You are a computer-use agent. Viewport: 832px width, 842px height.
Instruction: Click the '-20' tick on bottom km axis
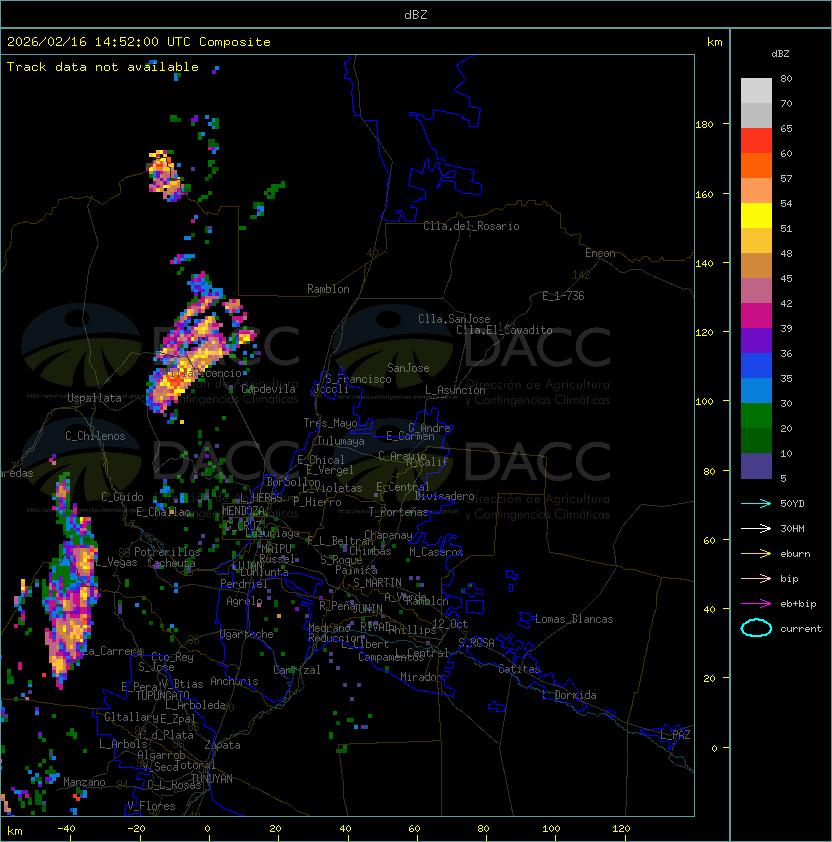(136, 829)
